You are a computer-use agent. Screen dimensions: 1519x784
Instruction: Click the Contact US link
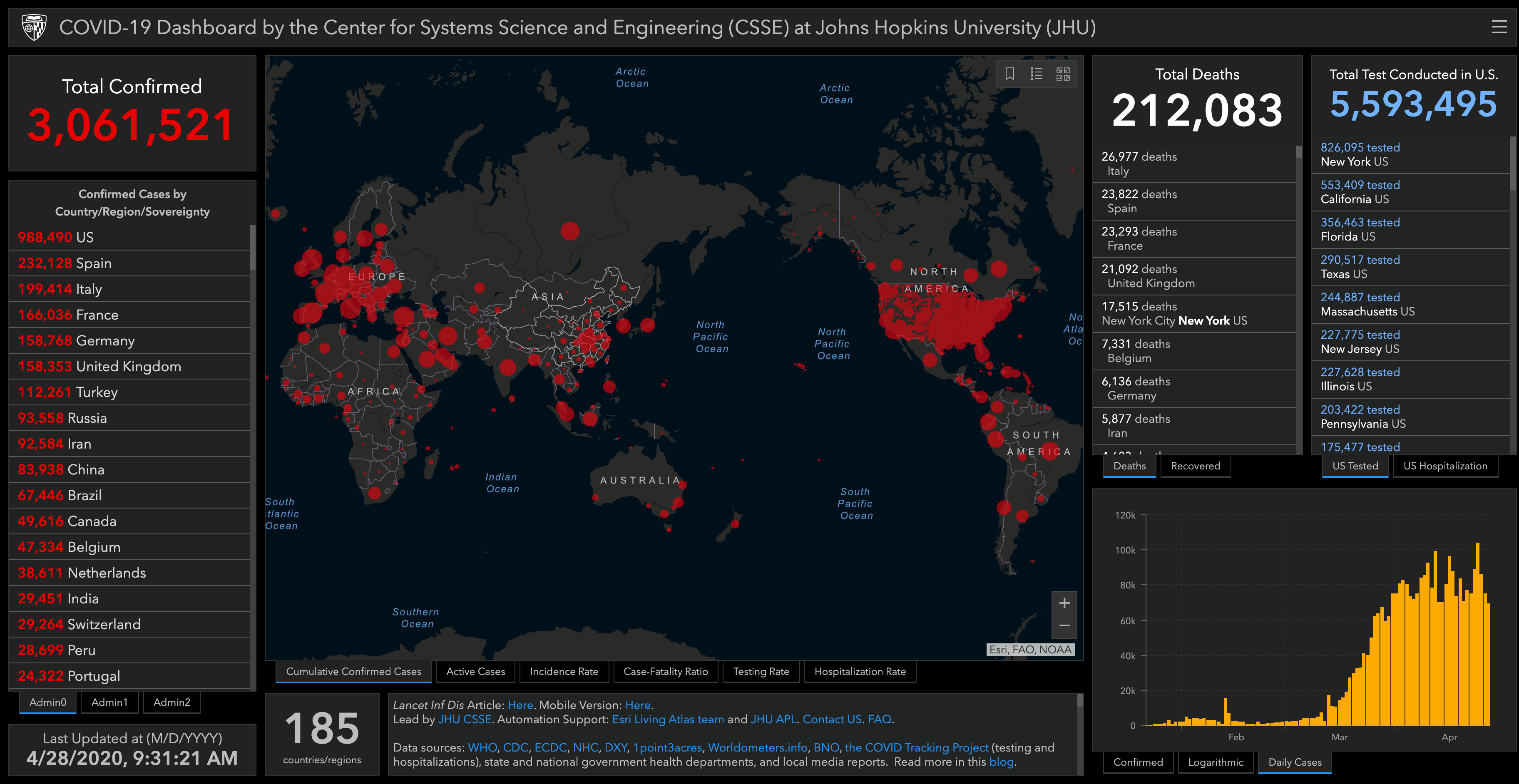click(x=832, y=719)
